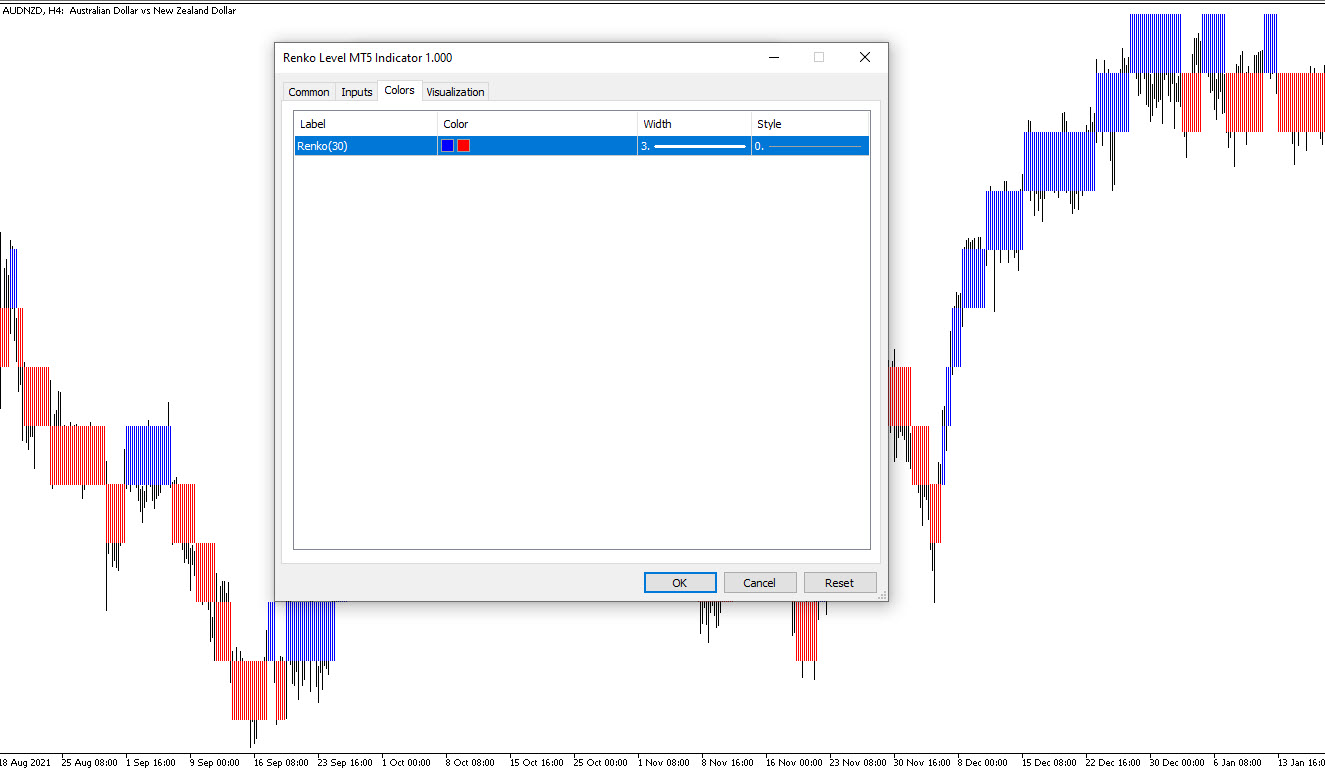Open the Inputs tab
The image size is (1325, 774).
357,92
